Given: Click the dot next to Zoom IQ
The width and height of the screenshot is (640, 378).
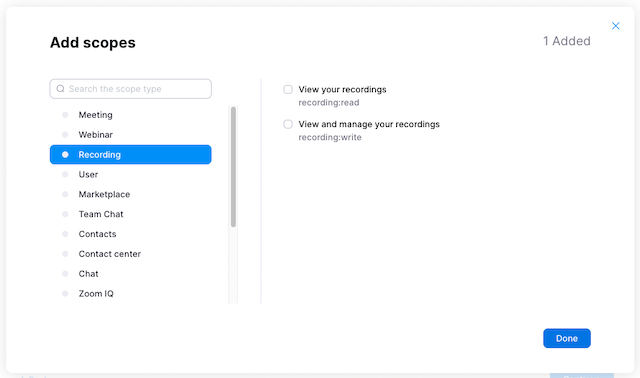Looking at the screenshot, I should coord(65,294).
